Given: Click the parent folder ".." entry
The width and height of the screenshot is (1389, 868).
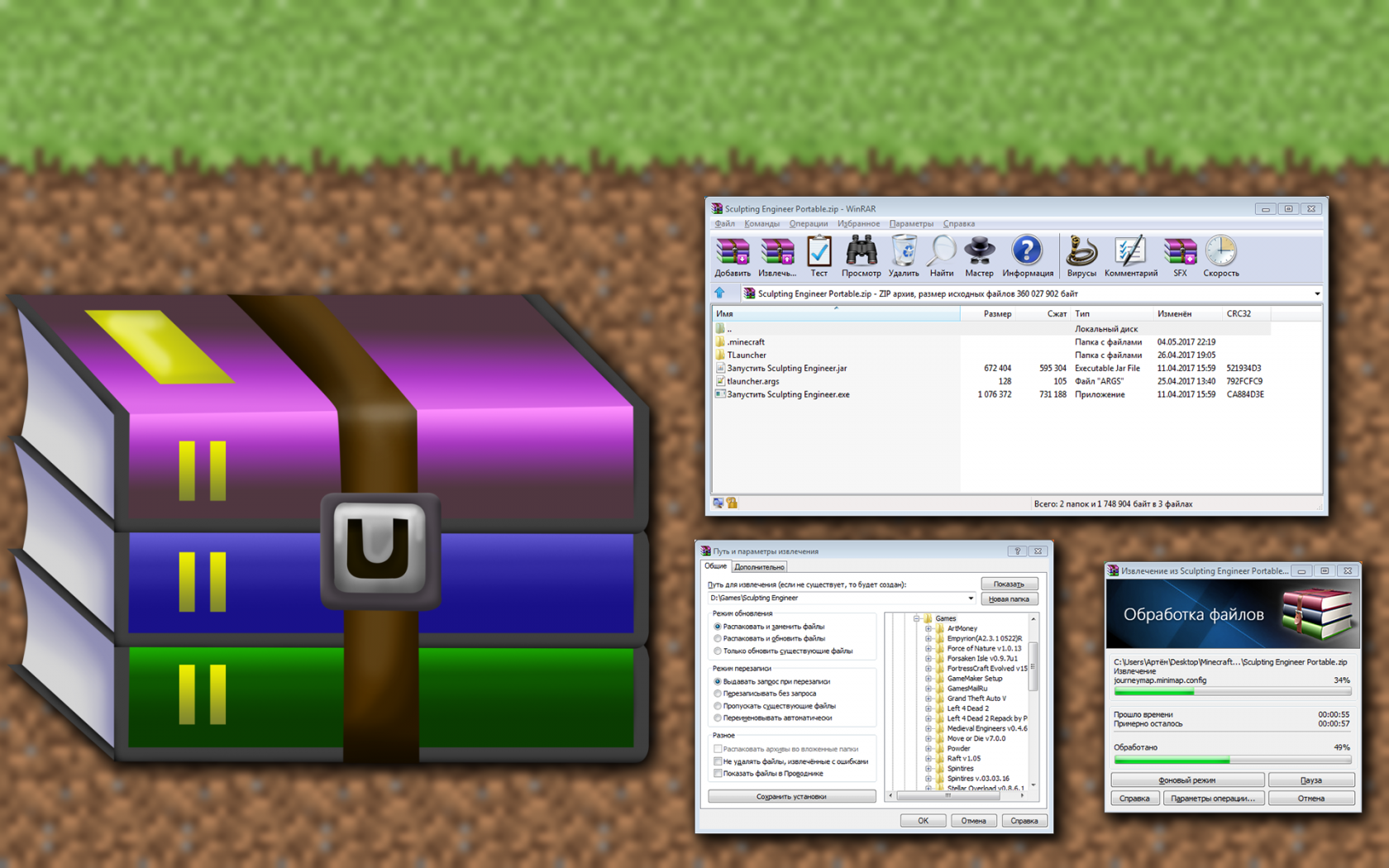Looking at the screenshot, I should click(x=723, y=328).
